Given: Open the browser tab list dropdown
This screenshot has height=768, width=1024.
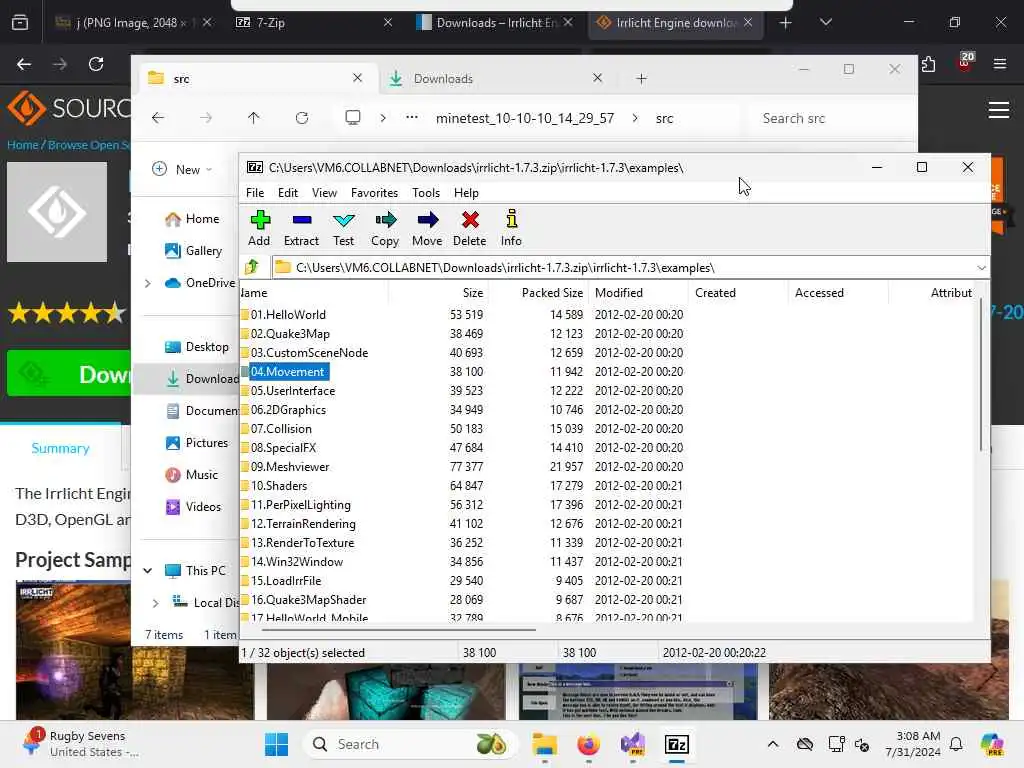Looking at the screenshot, I should tap(825, 23).
